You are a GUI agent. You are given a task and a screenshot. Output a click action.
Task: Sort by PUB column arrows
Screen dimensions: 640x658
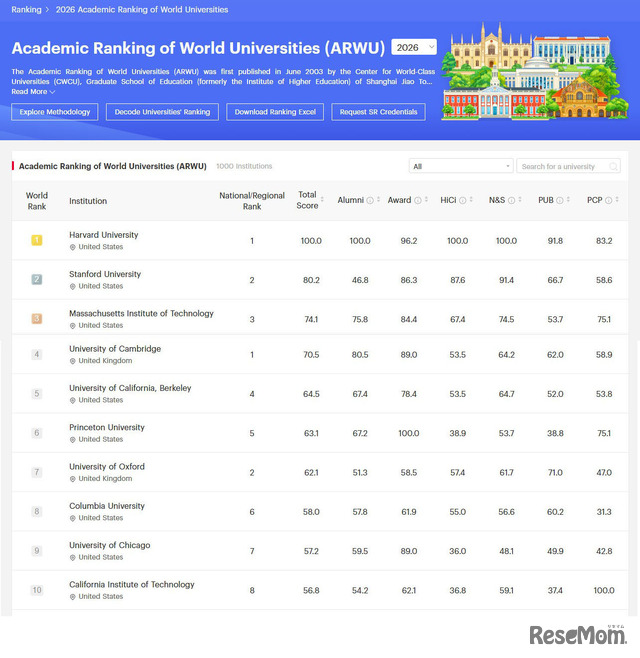[568, 200]
